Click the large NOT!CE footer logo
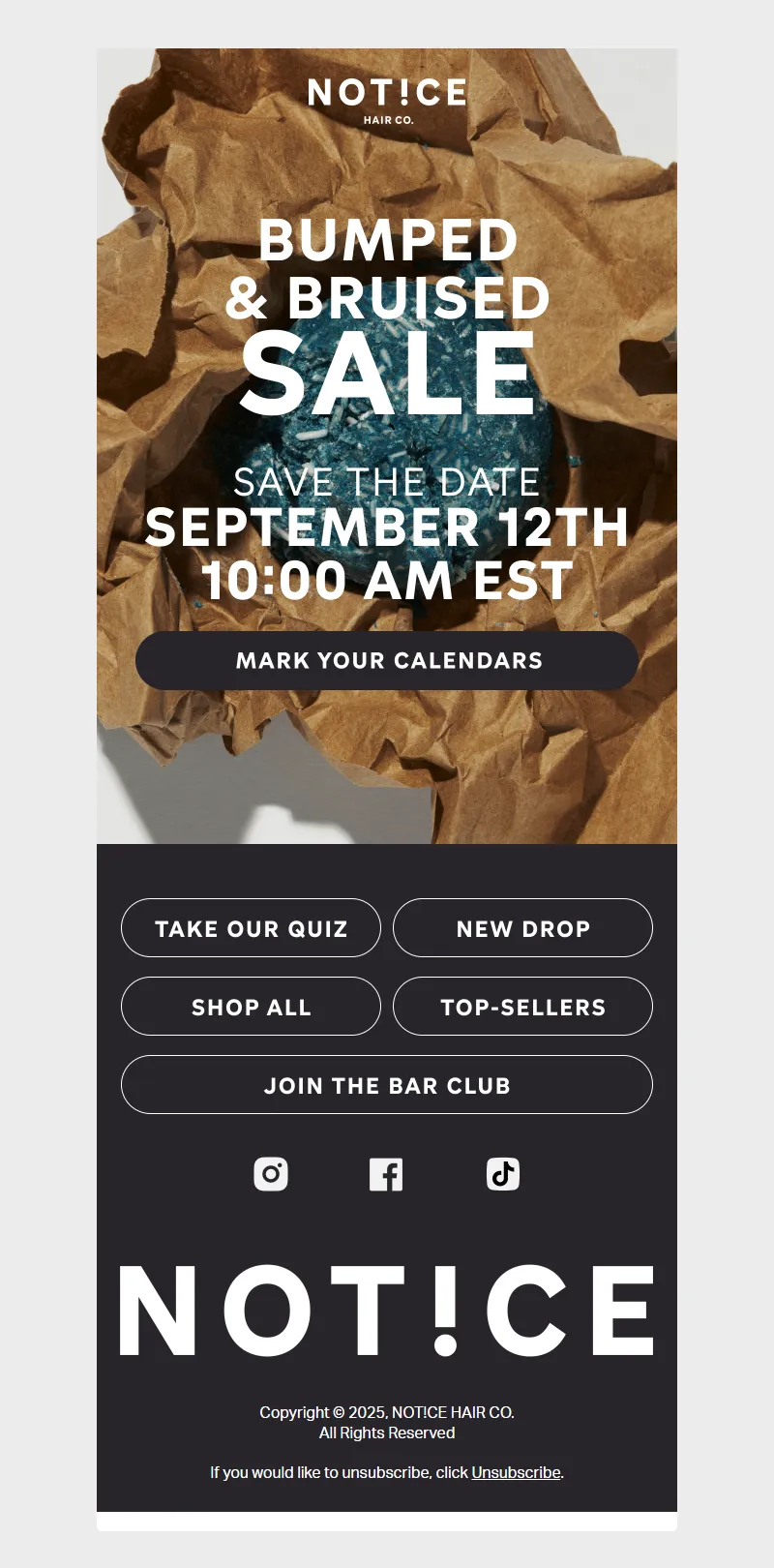 387,1310
